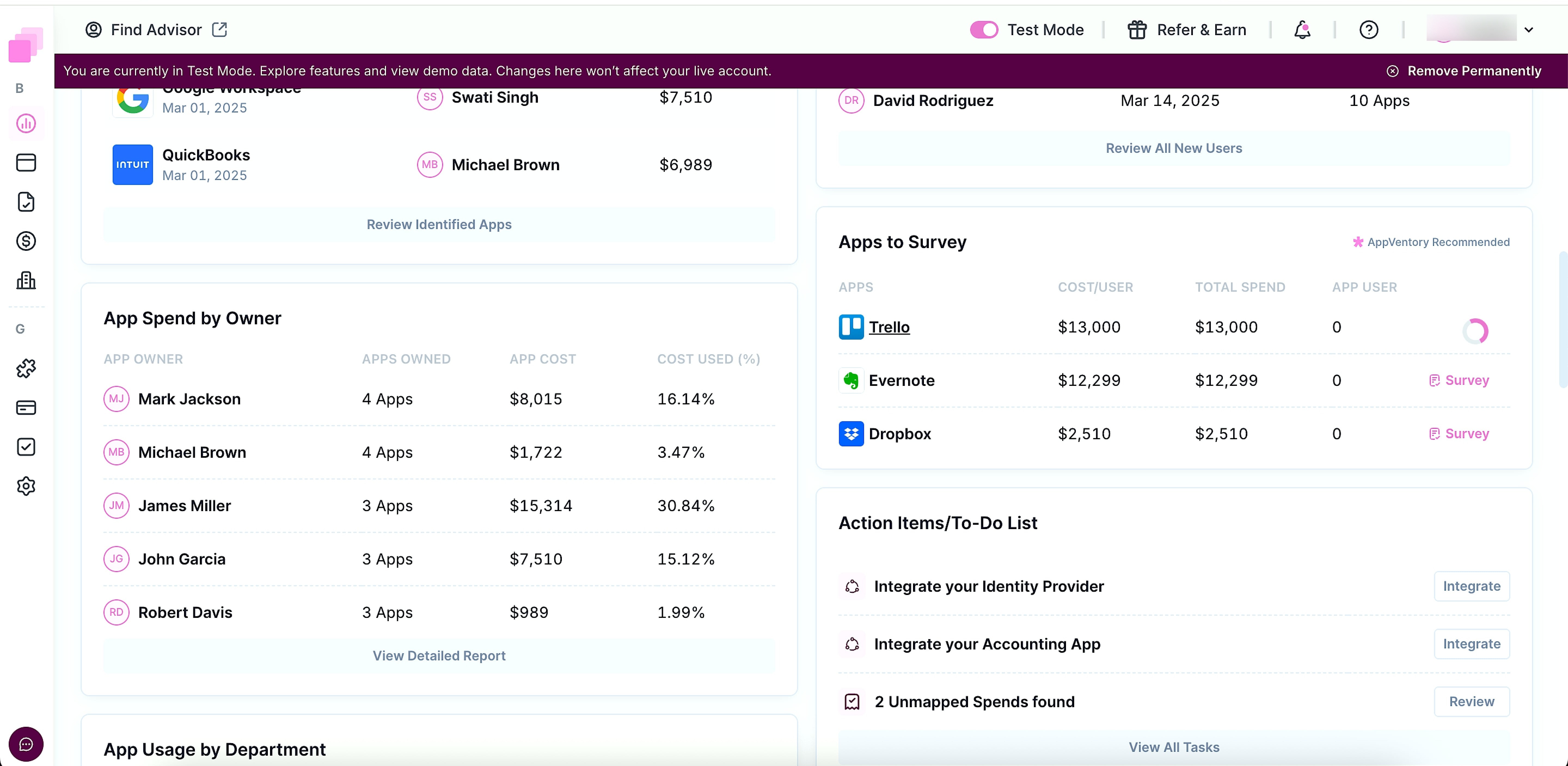Click the AppVentory Recommended label

click(1431, 242)
